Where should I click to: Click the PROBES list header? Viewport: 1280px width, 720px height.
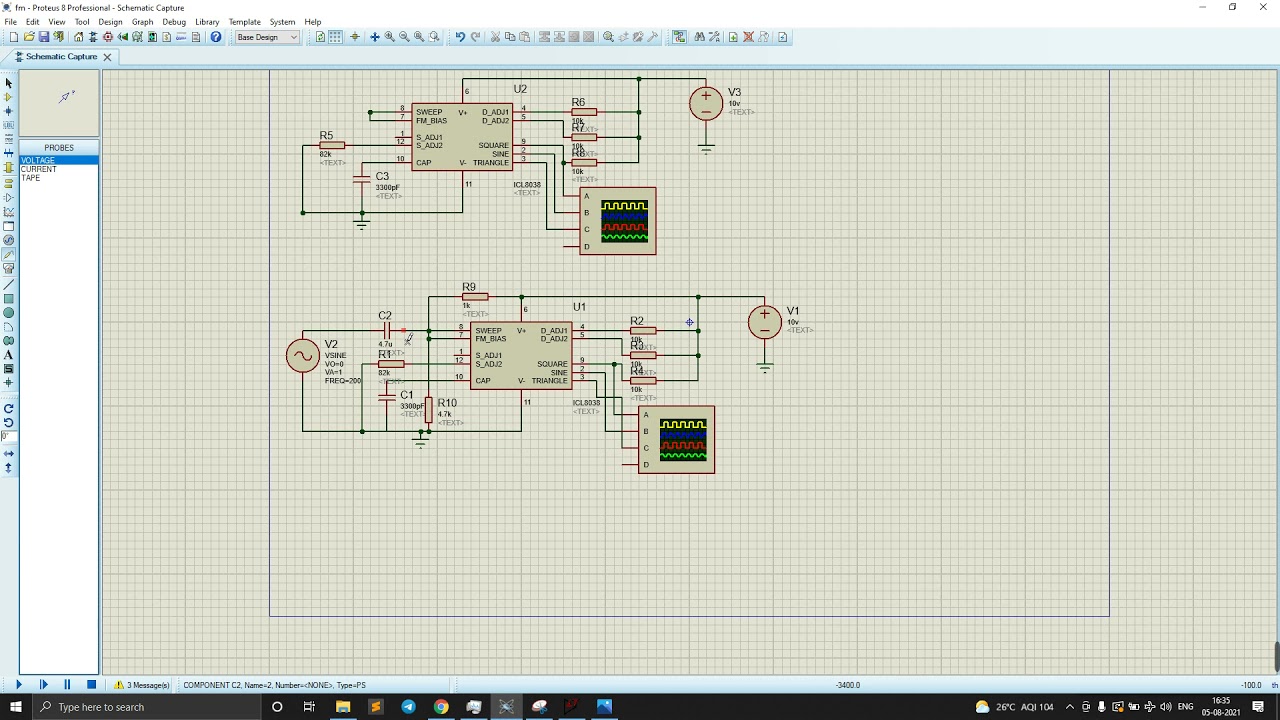(59, 148)
